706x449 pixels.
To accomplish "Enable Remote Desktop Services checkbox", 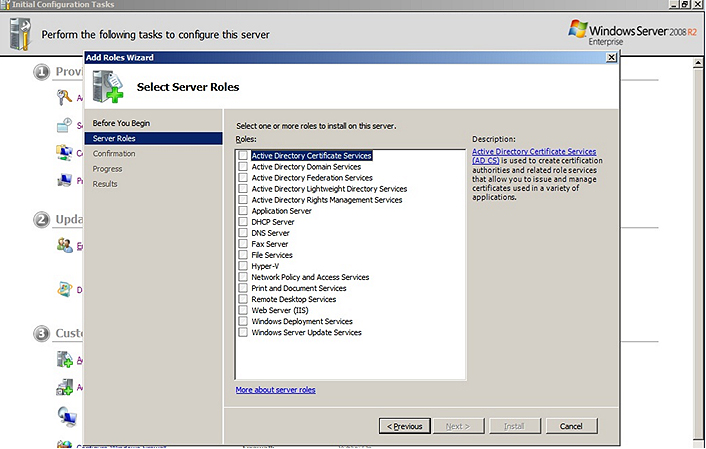I will coord(243,299).
